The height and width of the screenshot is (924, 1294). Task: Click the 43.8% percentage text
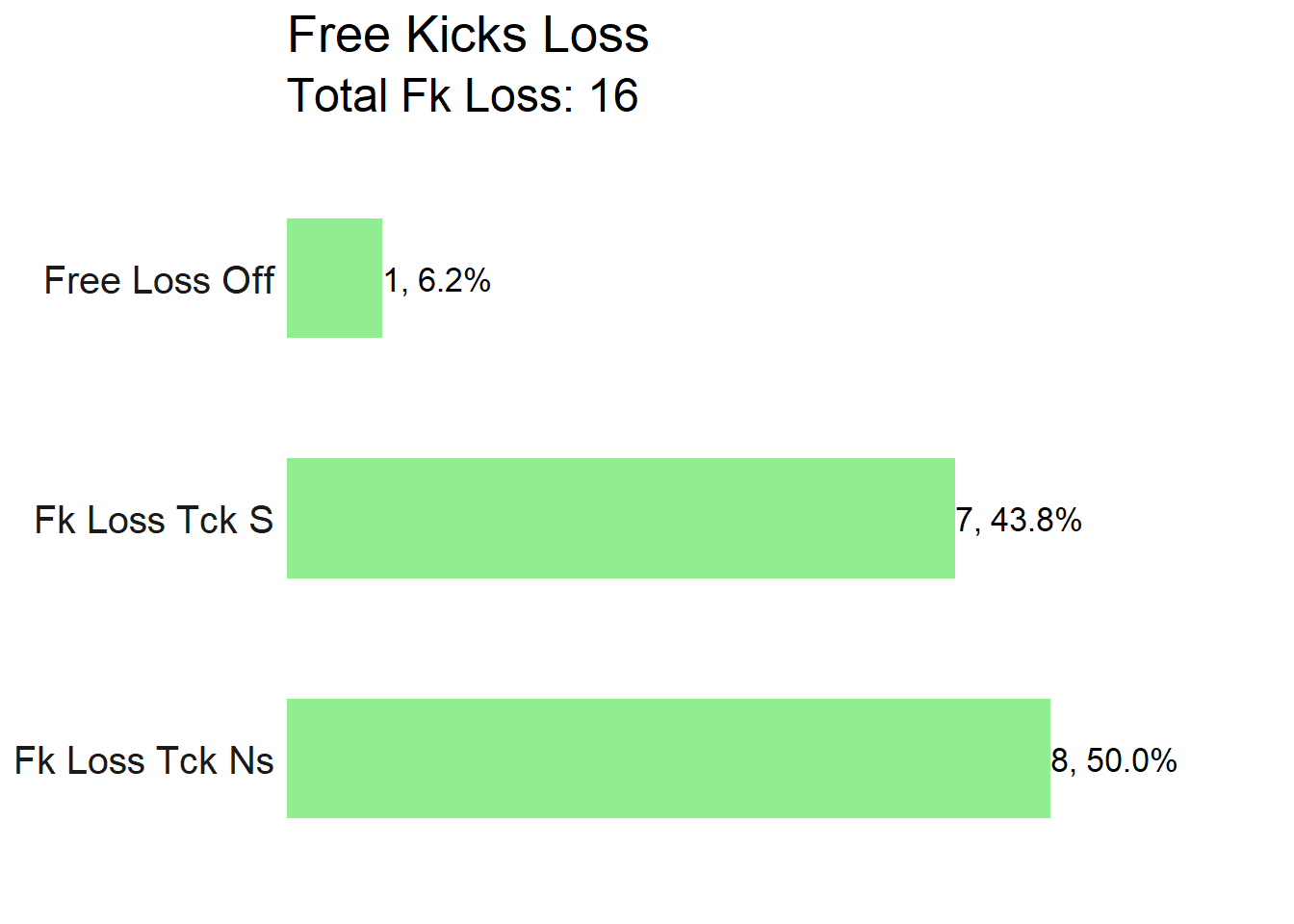(1036, 520)
